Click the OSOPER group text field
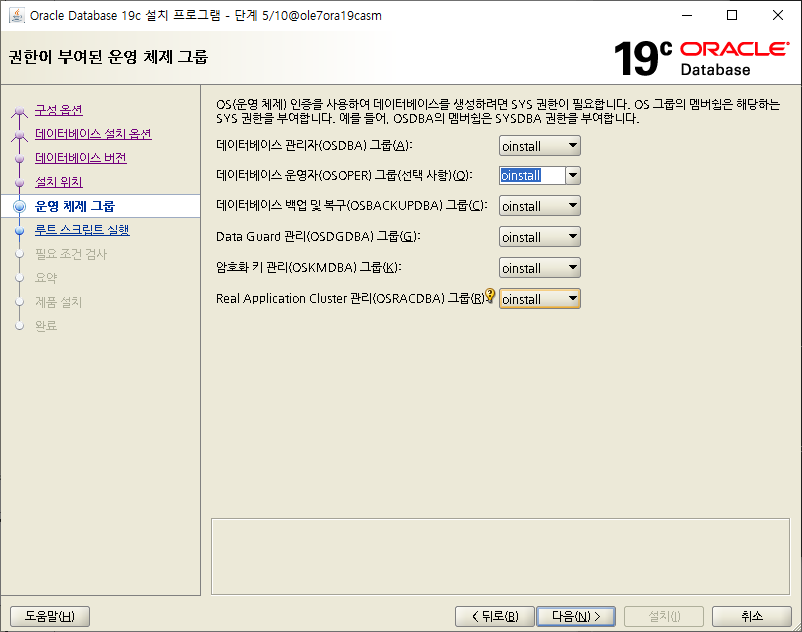The width and height of the screenshot is (802, 632). click(x=532, y=176)
